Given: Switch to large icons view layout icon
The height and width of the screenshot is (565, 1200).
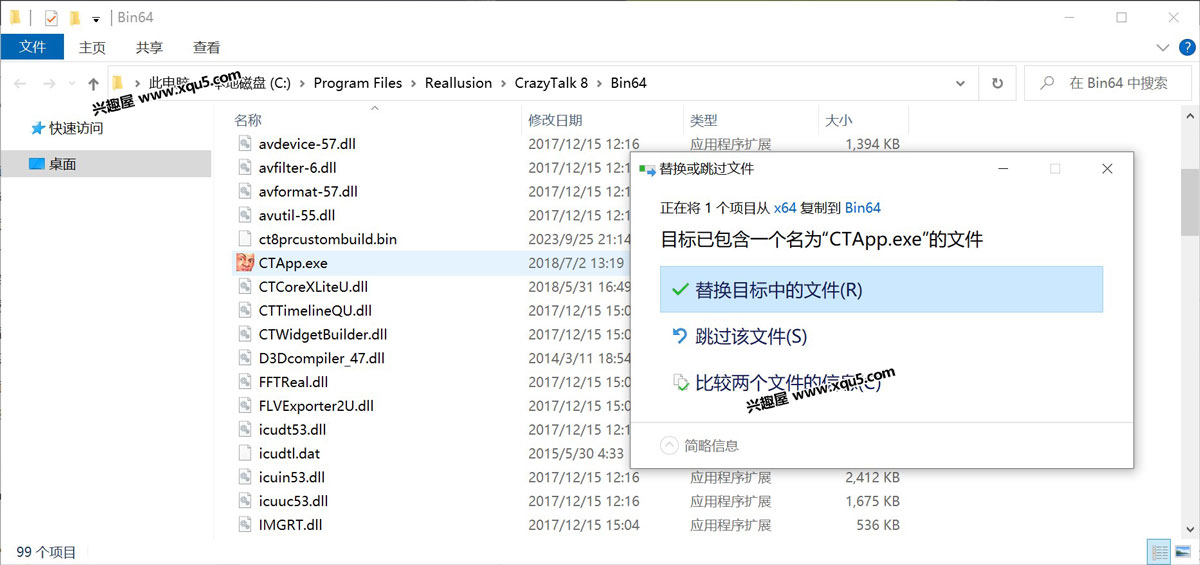Looking at the screenshot, I should (1181, 552).
